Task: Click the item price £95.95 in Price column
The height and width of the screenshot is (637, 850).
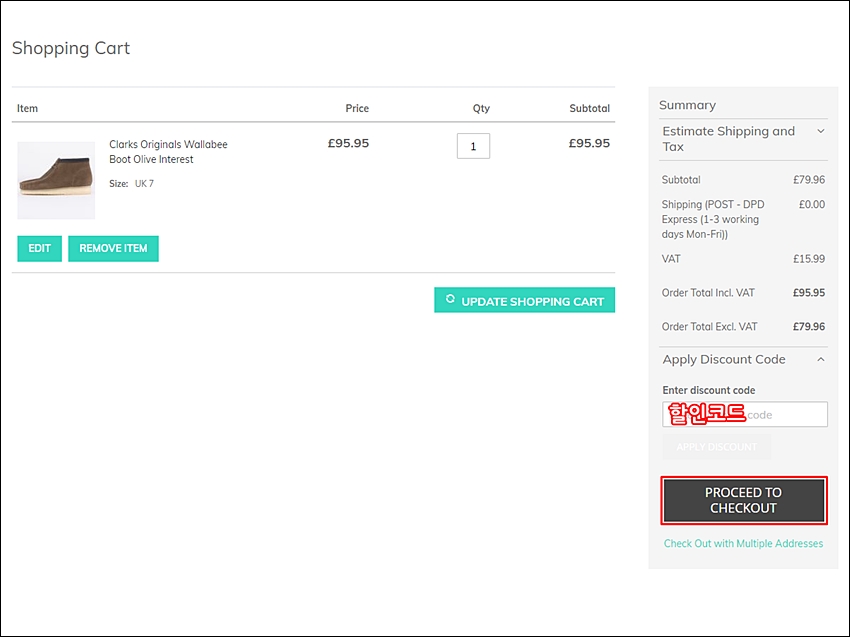Action: (x=348, y=143)
